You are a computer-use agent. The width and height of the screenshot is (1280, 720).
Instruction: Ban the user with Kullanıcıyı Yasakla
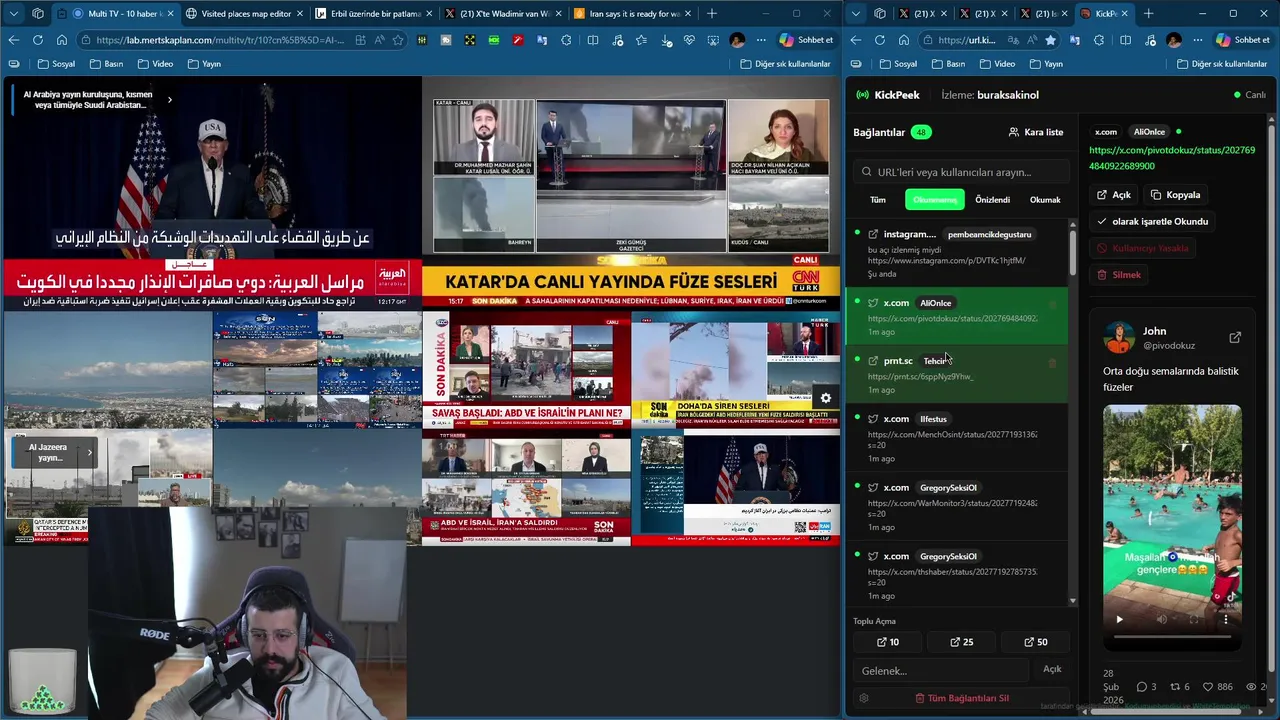(1142, 248)
